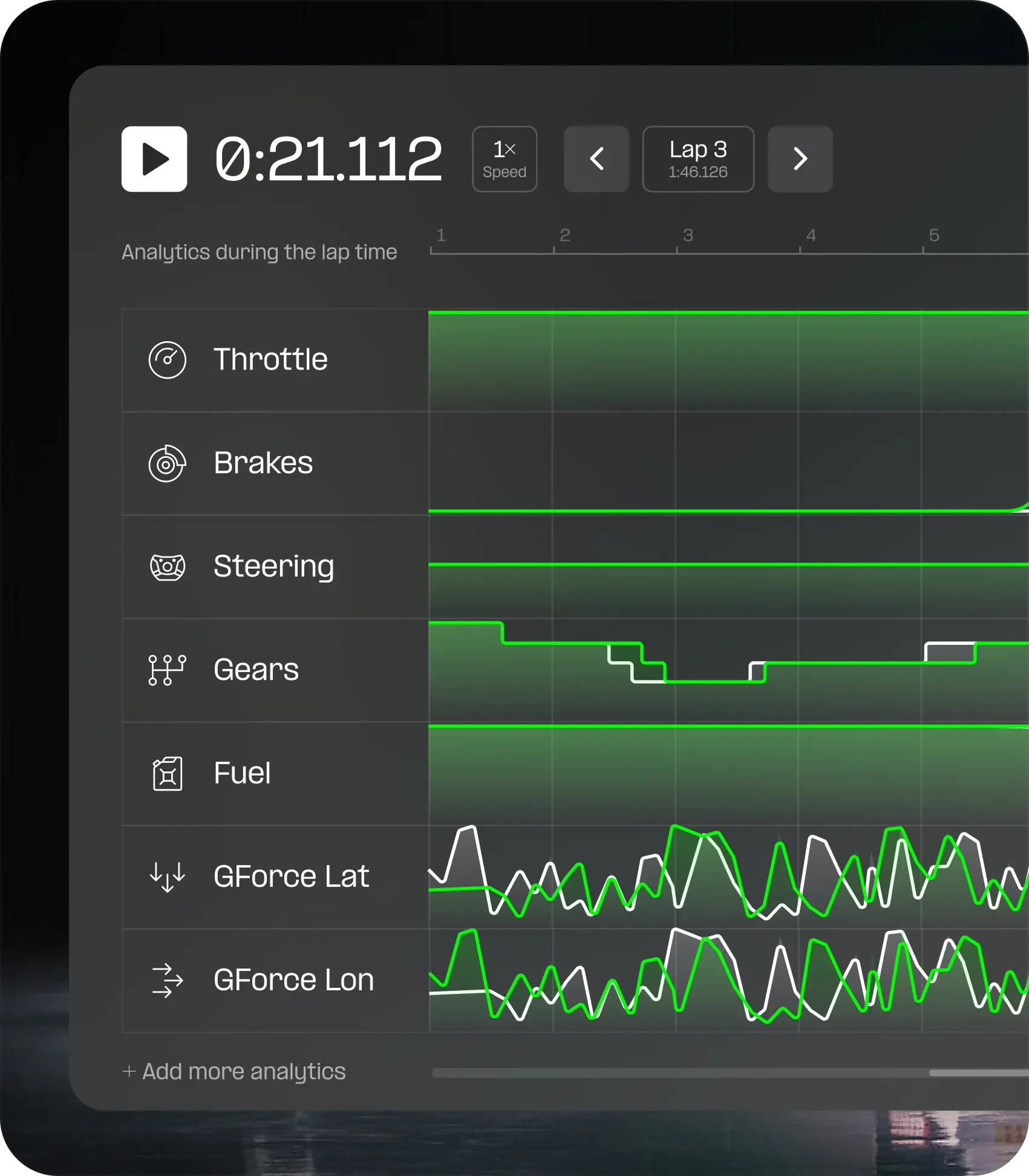
Task: Select the GForce Lat row label
Action: (292, 877)
